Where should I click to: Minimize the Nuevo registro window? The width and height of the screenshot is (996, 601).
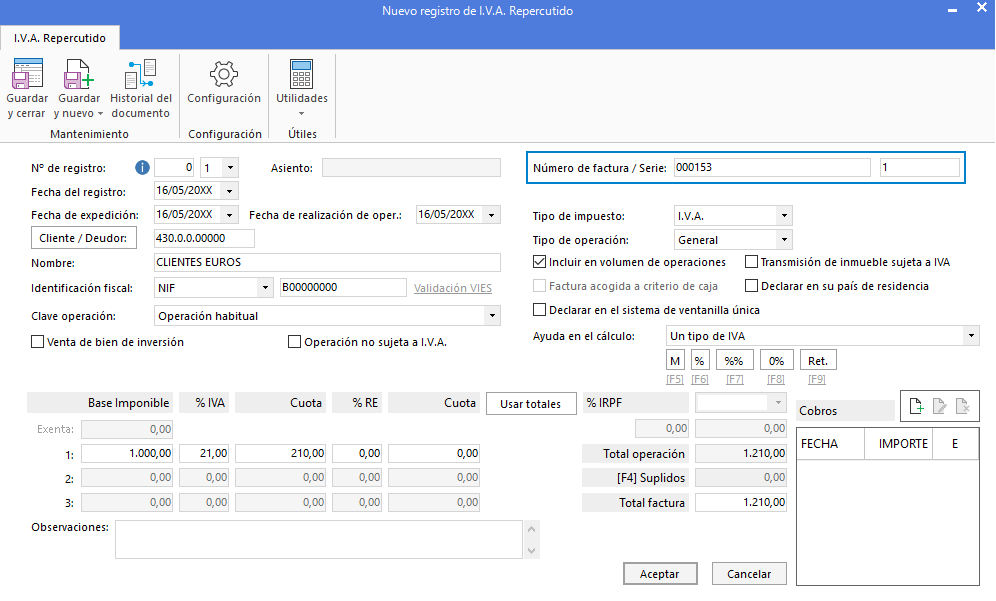[x=952, y=10]
